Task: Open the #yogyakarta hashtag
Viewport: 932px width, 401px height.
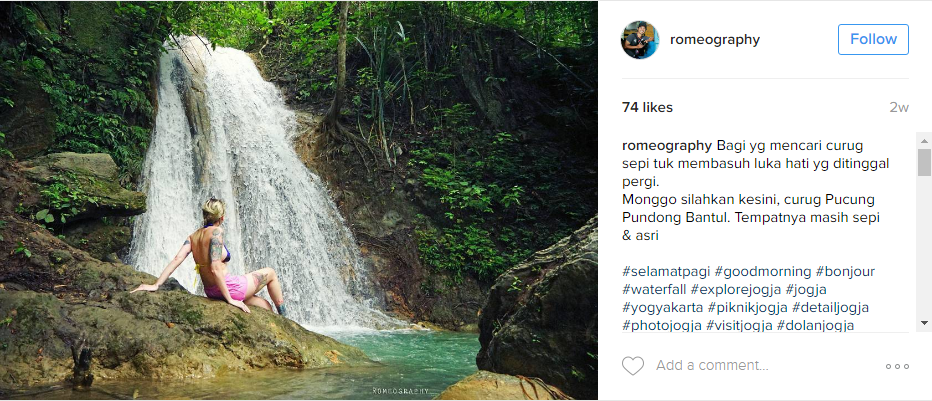Action: pos(662,307)
